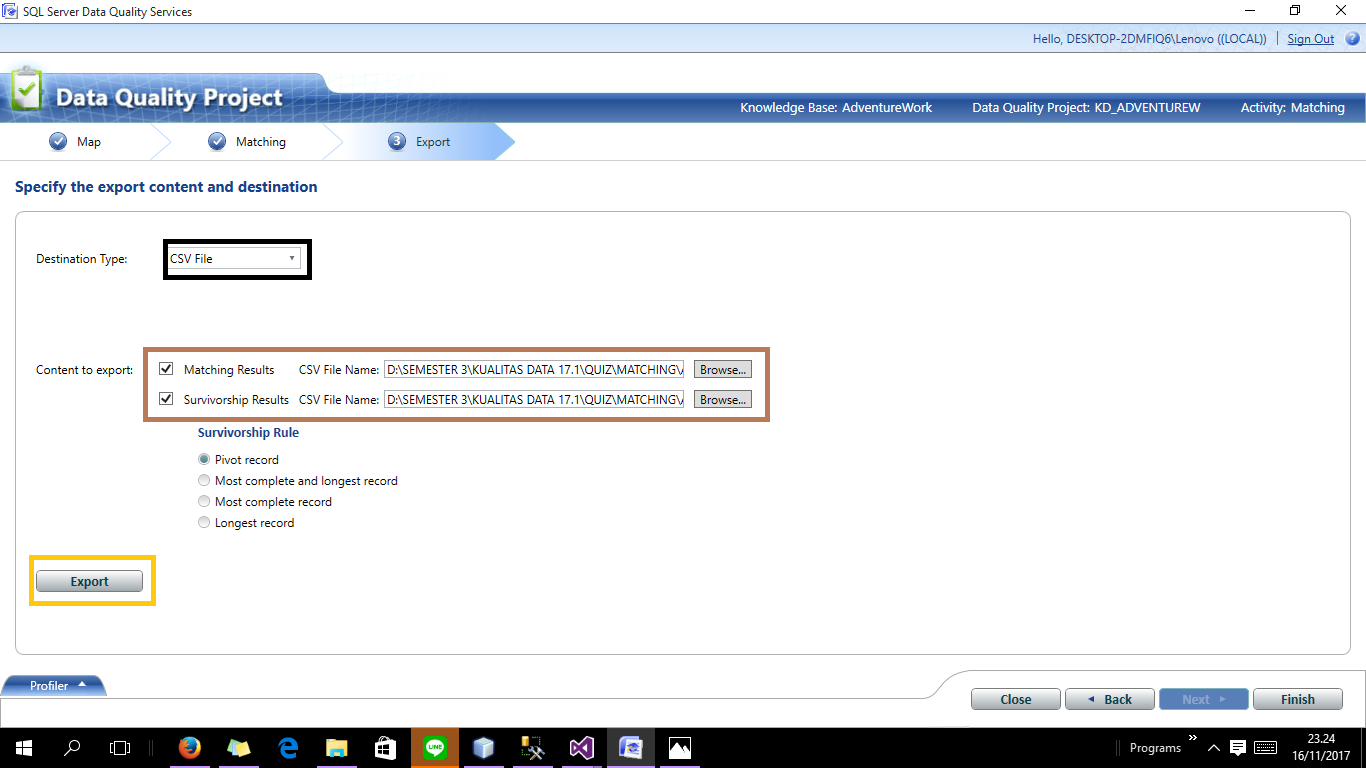Screen dimensions: 1366x768
Task: Click the Back button
Action: coord(1110,699)
